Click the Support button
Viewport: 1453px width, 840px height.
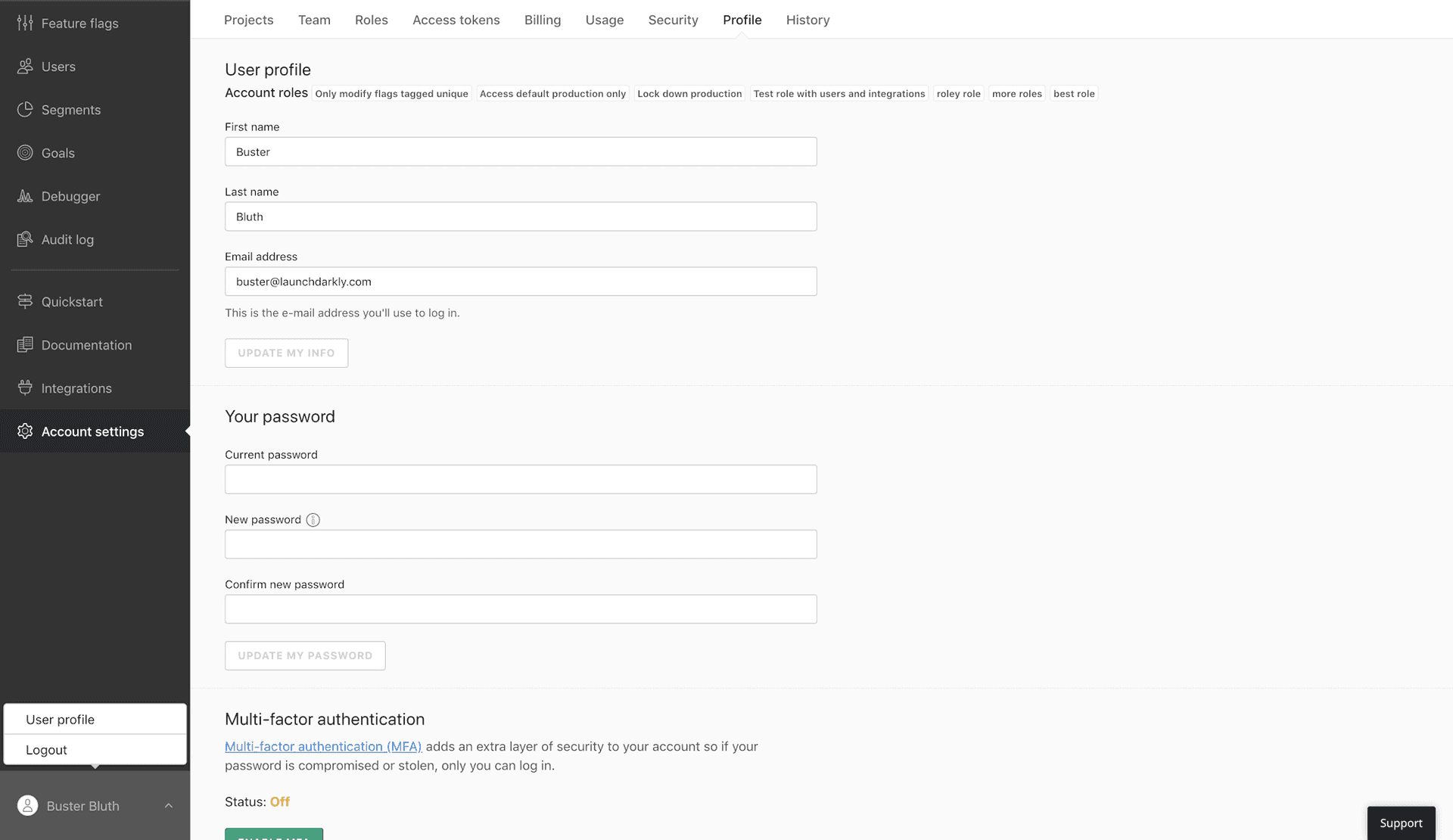point(1401,823)
